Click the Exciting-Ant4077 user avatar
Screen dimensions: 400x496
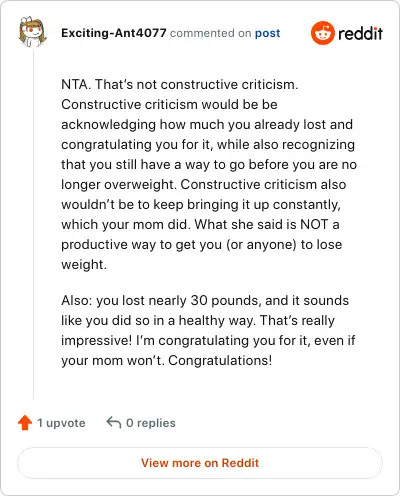coord(32,32)
